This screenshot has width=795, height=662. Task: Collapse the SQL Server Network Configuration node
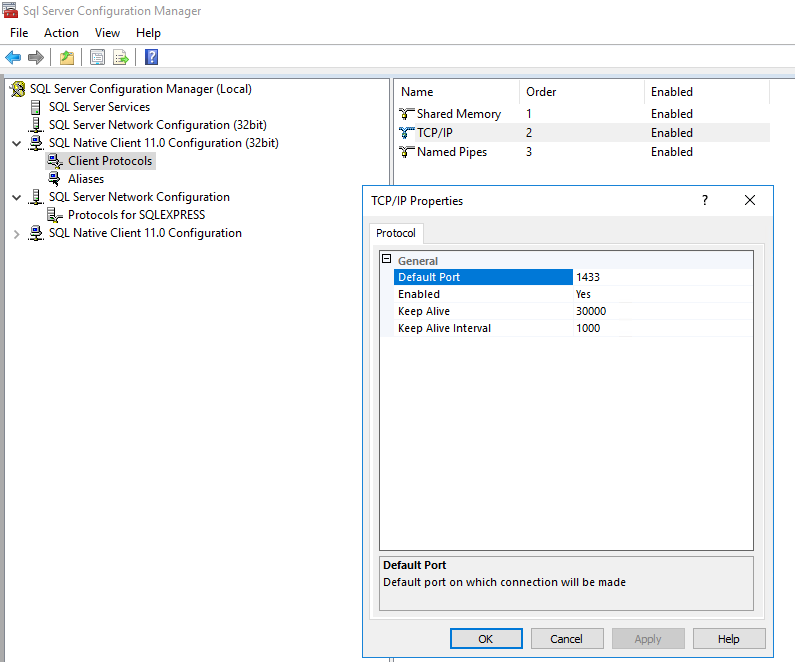point(16,197)
